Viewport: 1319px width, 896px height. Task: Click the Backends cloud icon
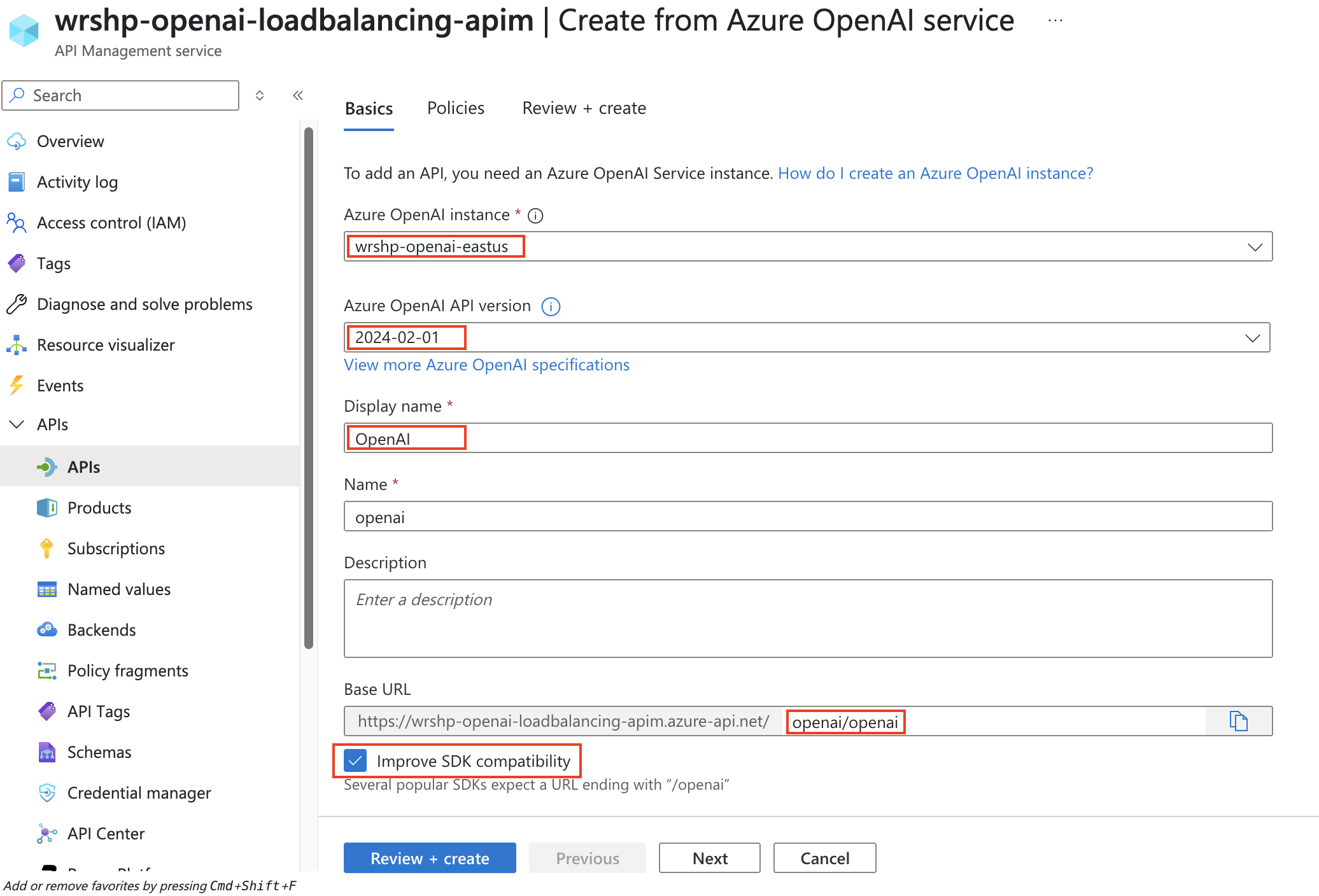click(x=47, y=630)
